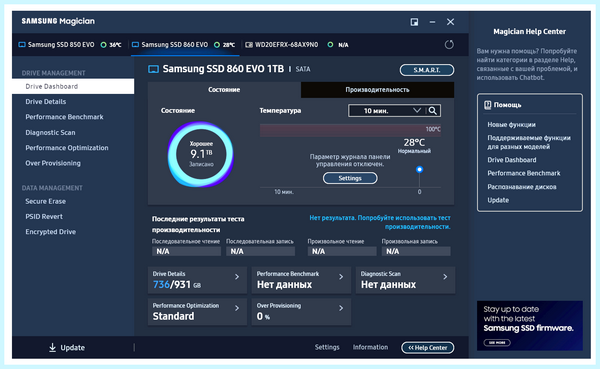Viewport: 600px width, 369px height.
Task: Click the drive icon beside 860 EVO 1TB title
Action: click(x=153, y=69)
